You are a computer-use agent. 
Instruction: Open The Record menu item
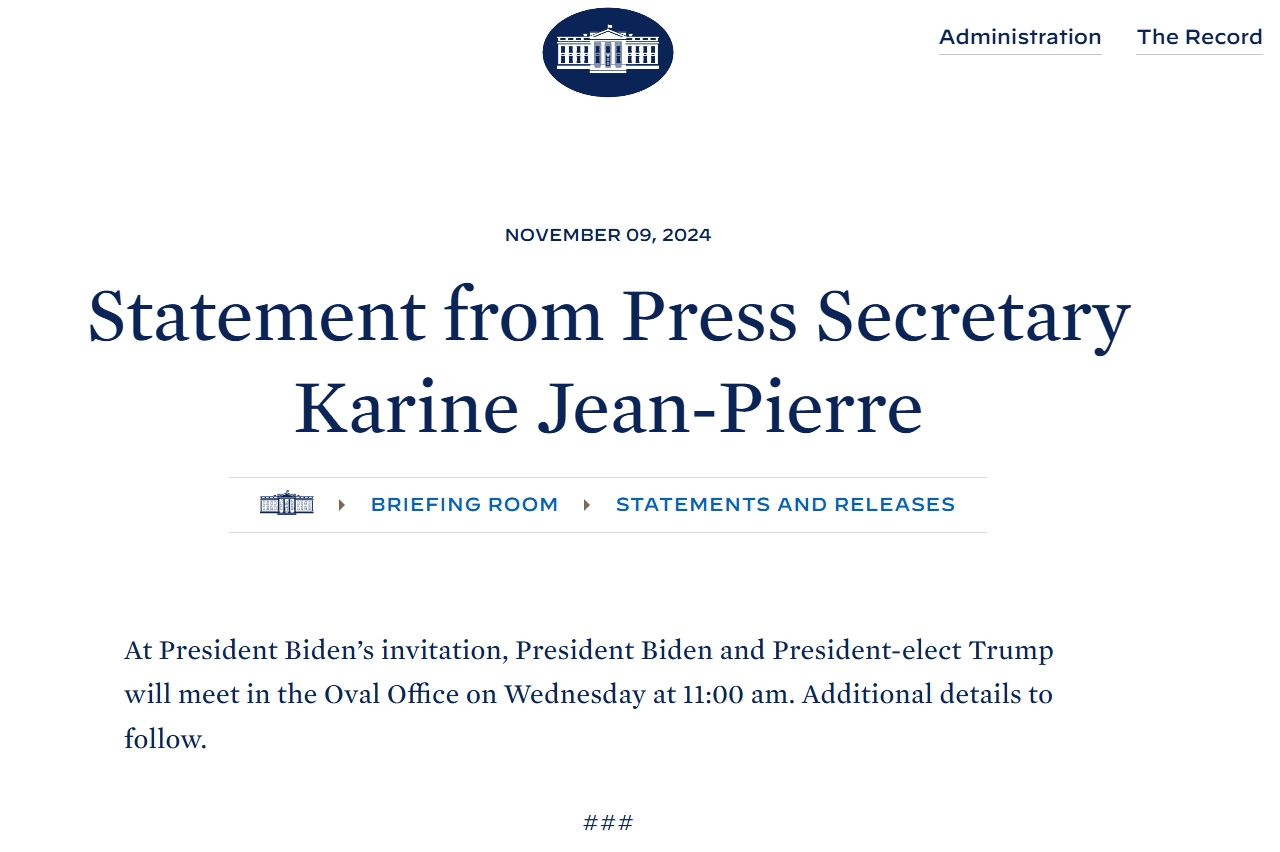click(x=1199, y=37)
